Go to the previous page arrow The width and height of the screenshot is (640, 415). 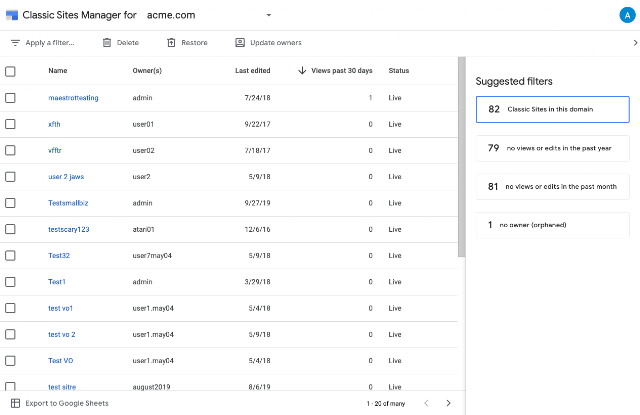[x=426, y=403]
